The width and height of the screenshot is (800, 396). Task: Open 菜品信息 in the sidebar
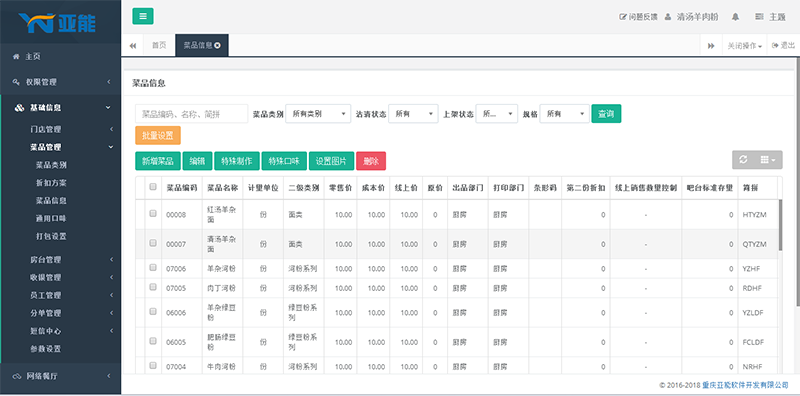(51, 201)
